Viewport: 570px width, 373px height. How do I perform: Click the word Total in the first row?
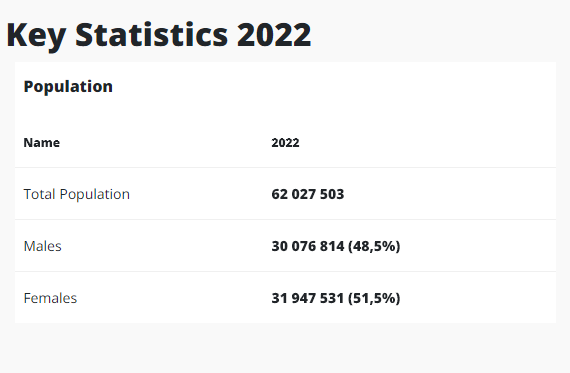[x=39, y=194]
